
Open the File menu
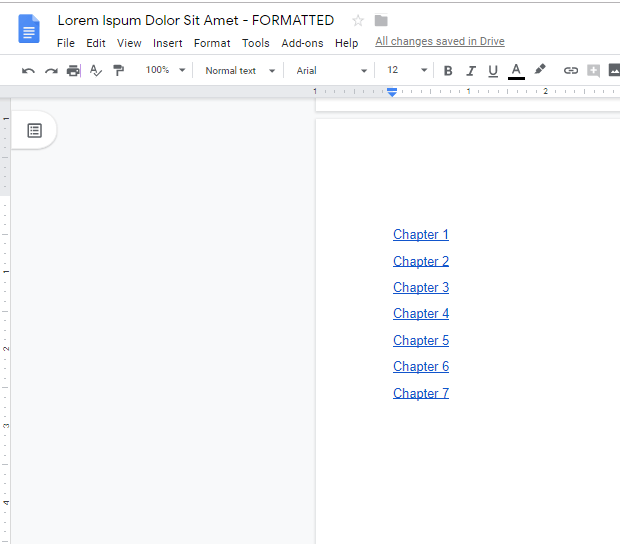66,43
